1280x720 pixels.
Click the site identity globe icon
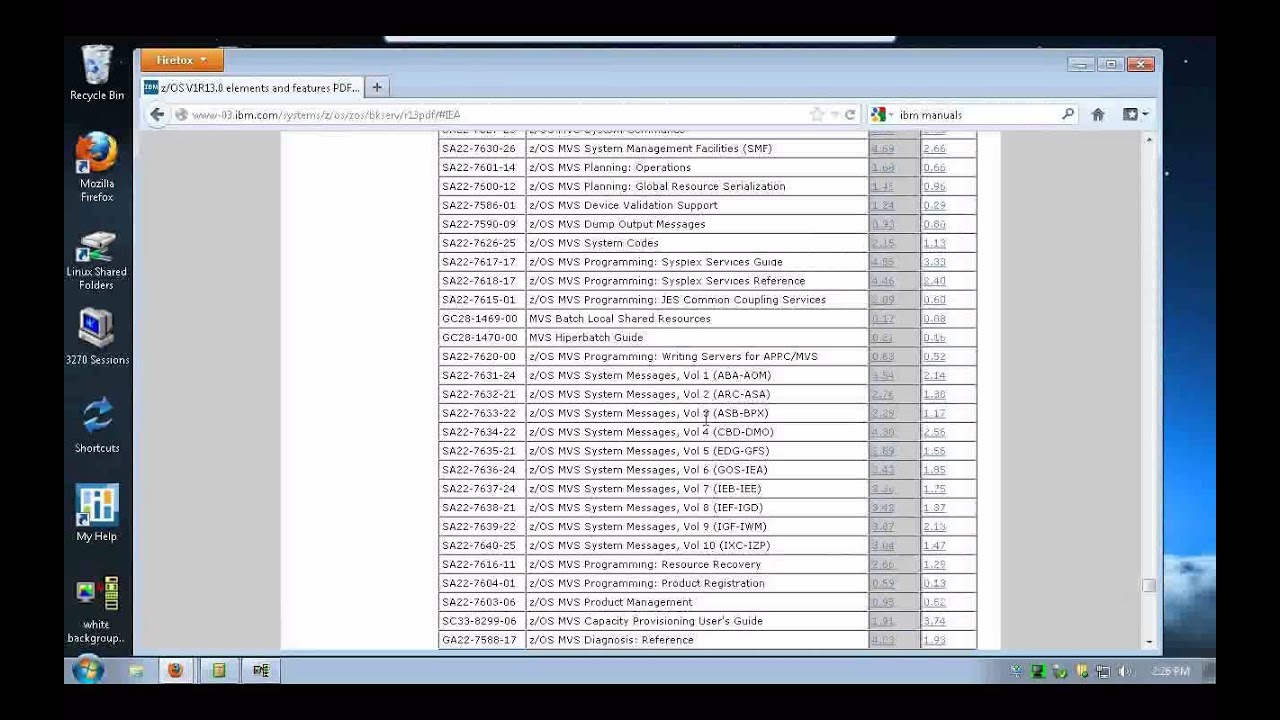181,115
